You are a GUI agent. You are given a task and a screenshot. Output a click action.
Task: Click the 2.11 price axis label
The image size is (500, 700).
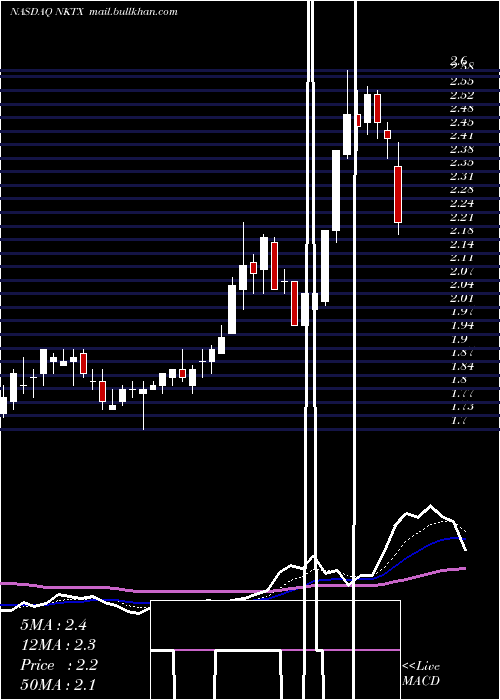tap(462, 258)
